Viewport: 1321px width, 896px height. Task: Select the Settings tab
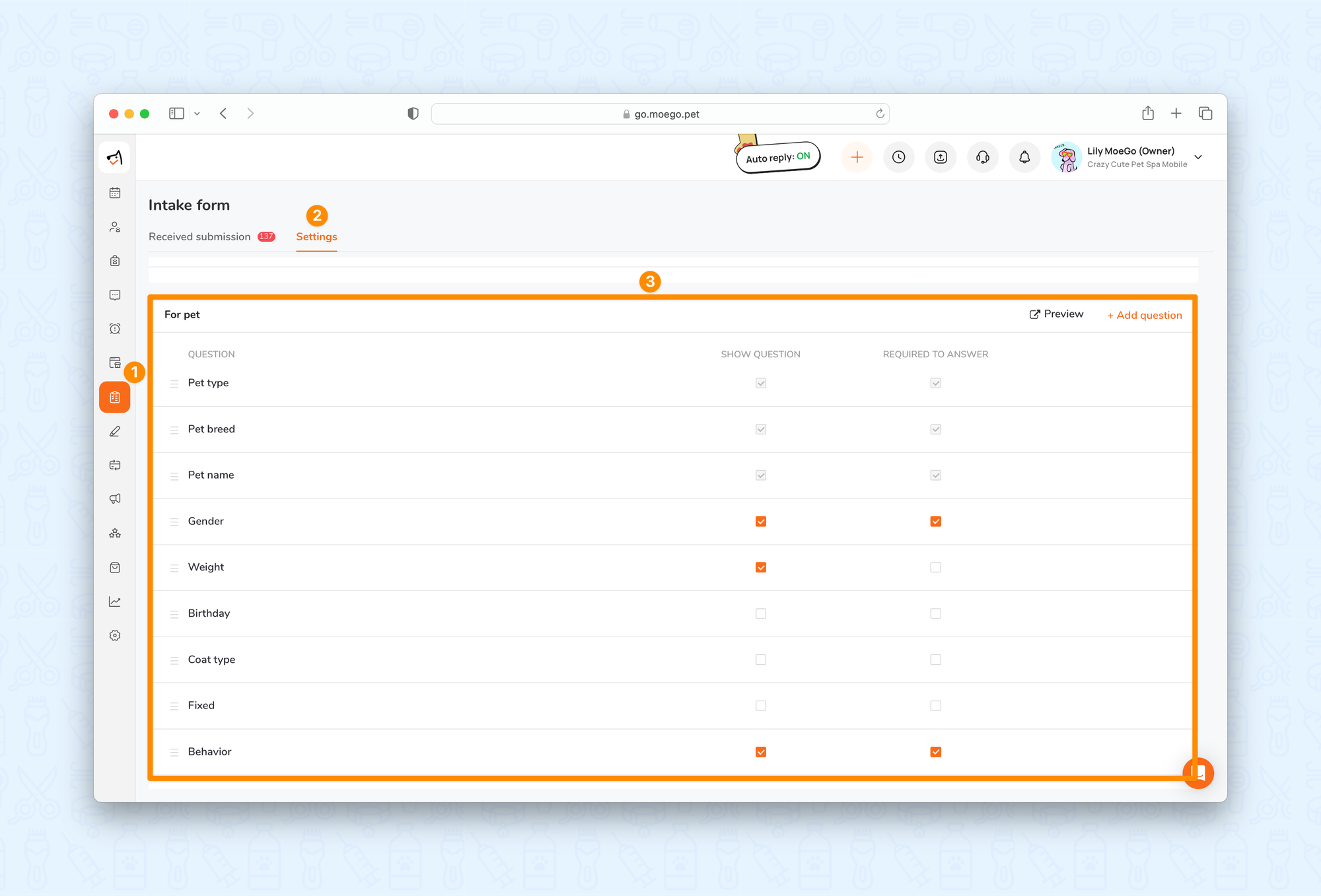click(316, 236)
